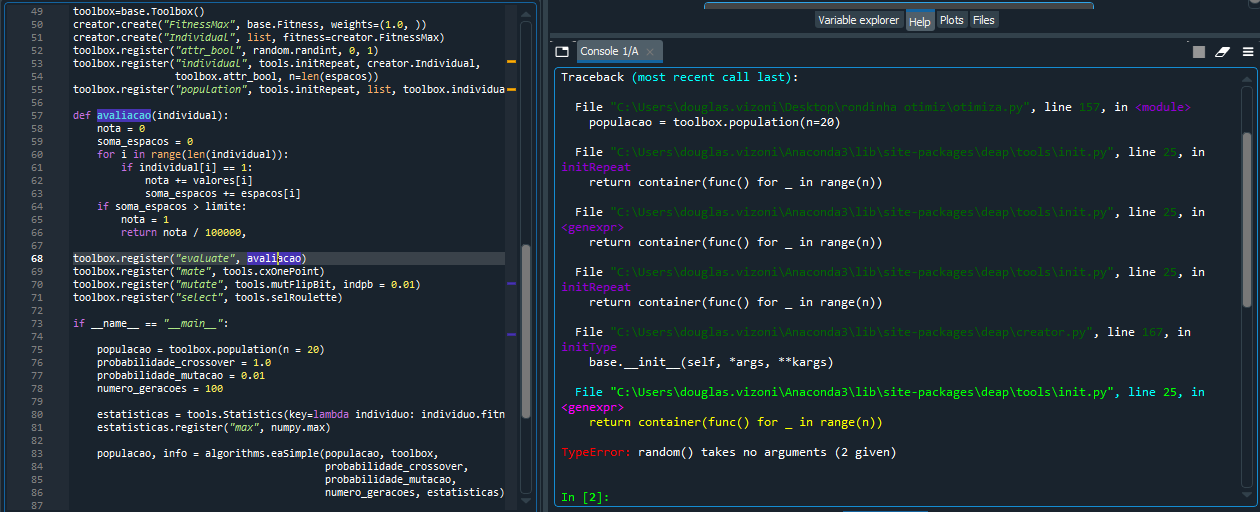Show the Plots tab
The height and width of the screenshot is (512, 1260).
point(952,20)
